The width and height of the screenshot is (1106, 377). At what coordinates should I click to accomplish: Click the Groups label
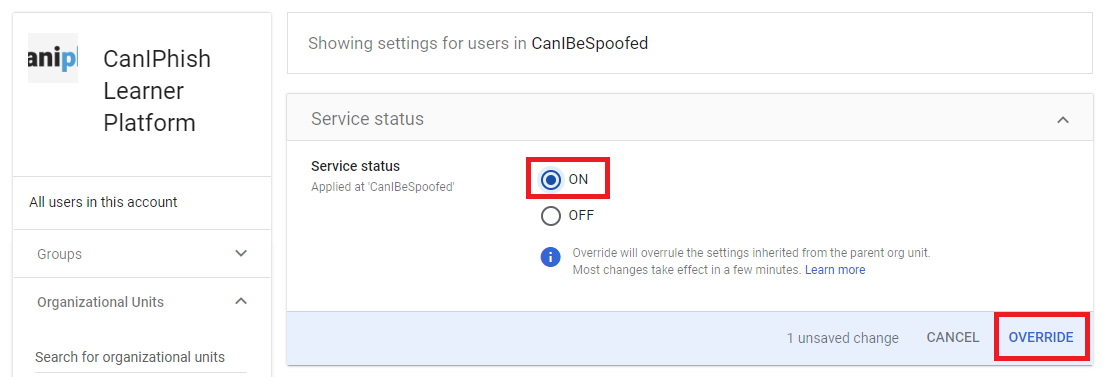point(59,253)
